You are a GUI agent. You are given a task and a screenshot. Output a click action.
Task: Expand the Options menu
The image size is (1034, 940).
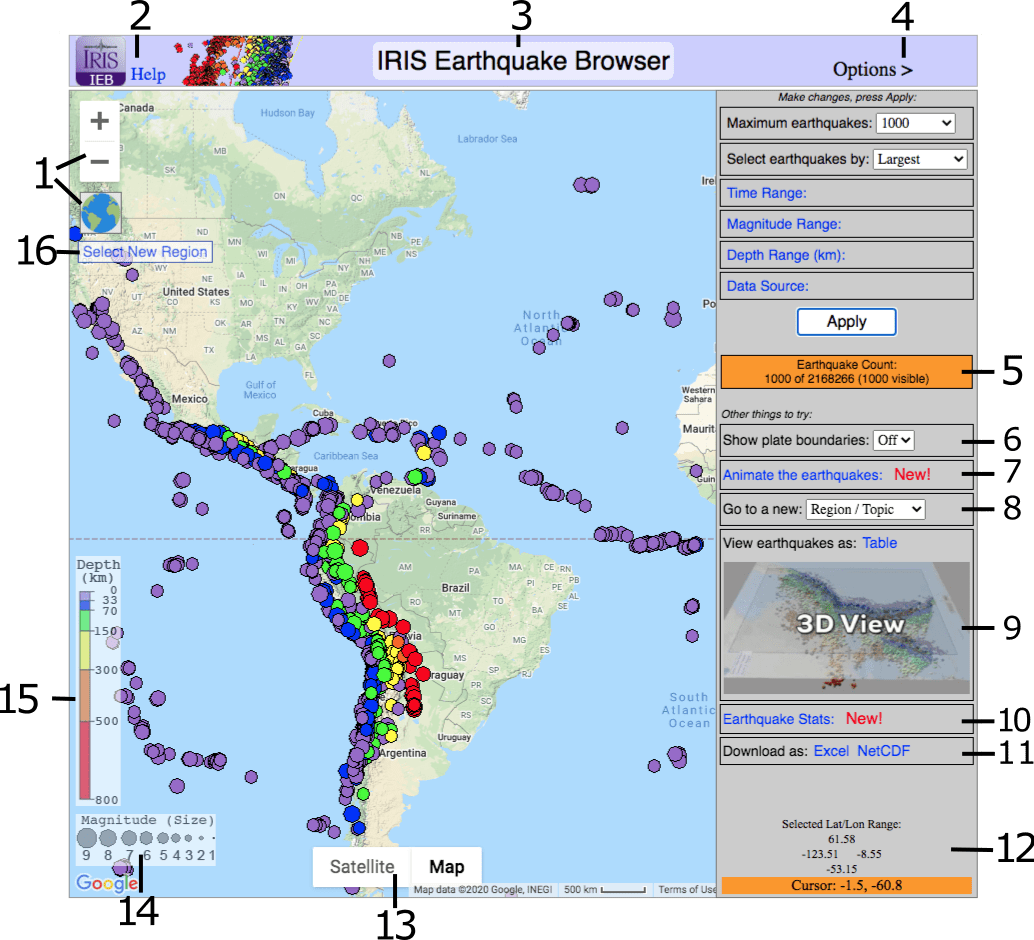coord(872,69)
